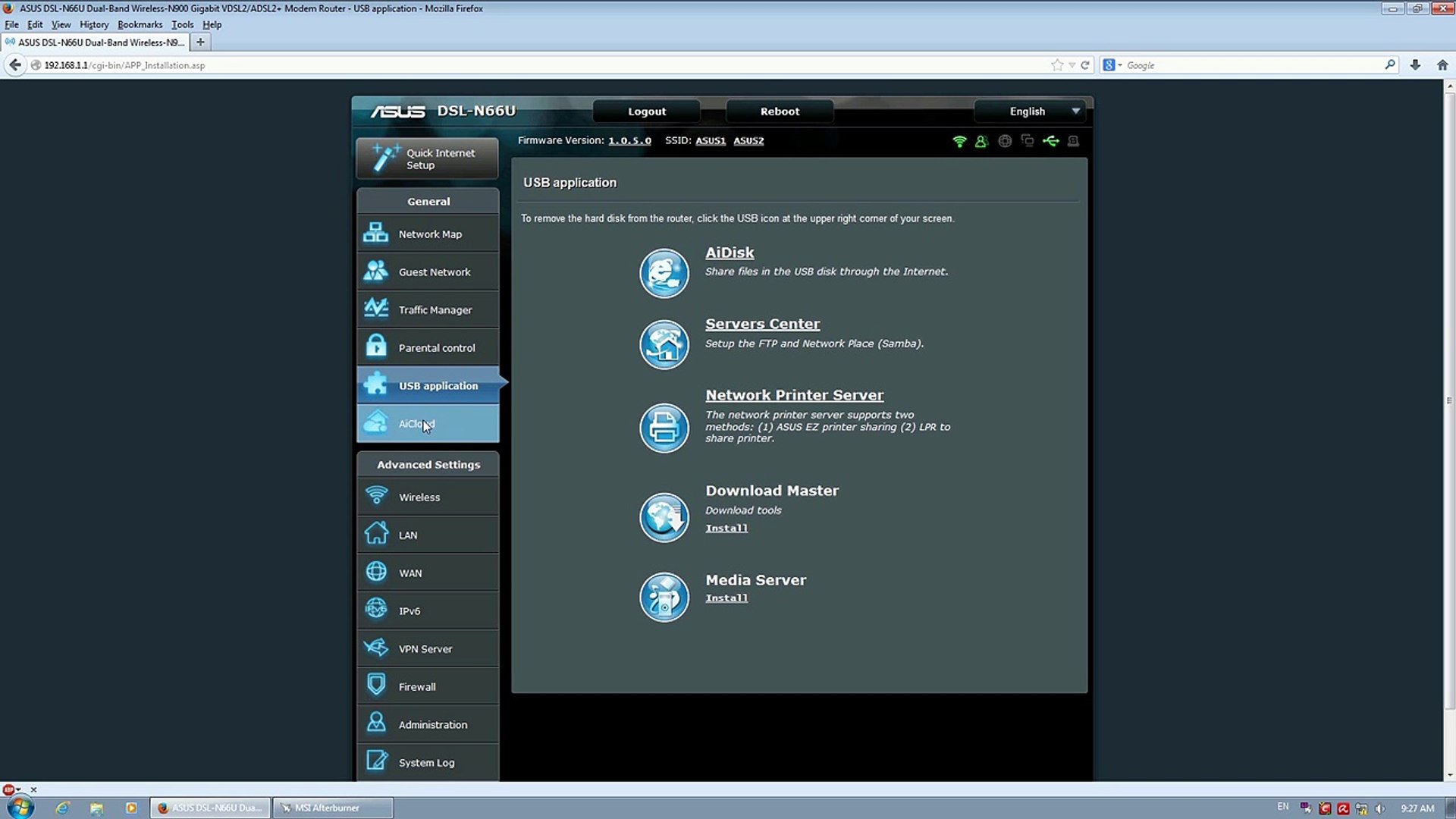1456x819 pixels.
Task: Click the Firefox home icon
Action: (1442, 65)
